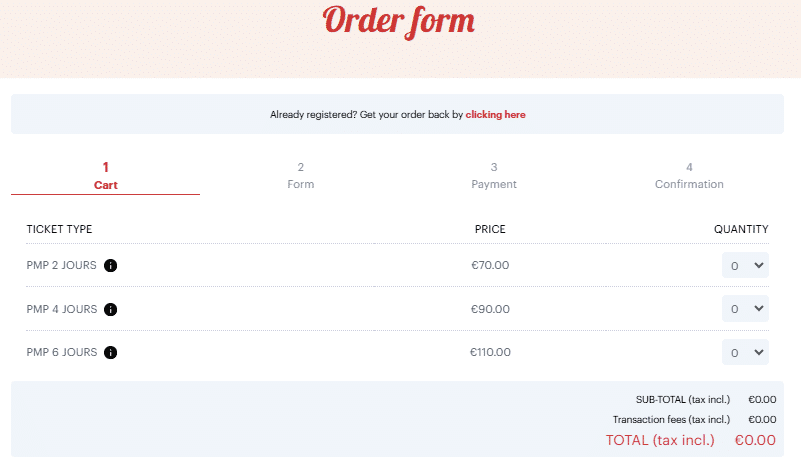Viewport: 801px width, 460px height.
Task: Click the PMP 2 JOURS ticket label
Action: (61, 265)
